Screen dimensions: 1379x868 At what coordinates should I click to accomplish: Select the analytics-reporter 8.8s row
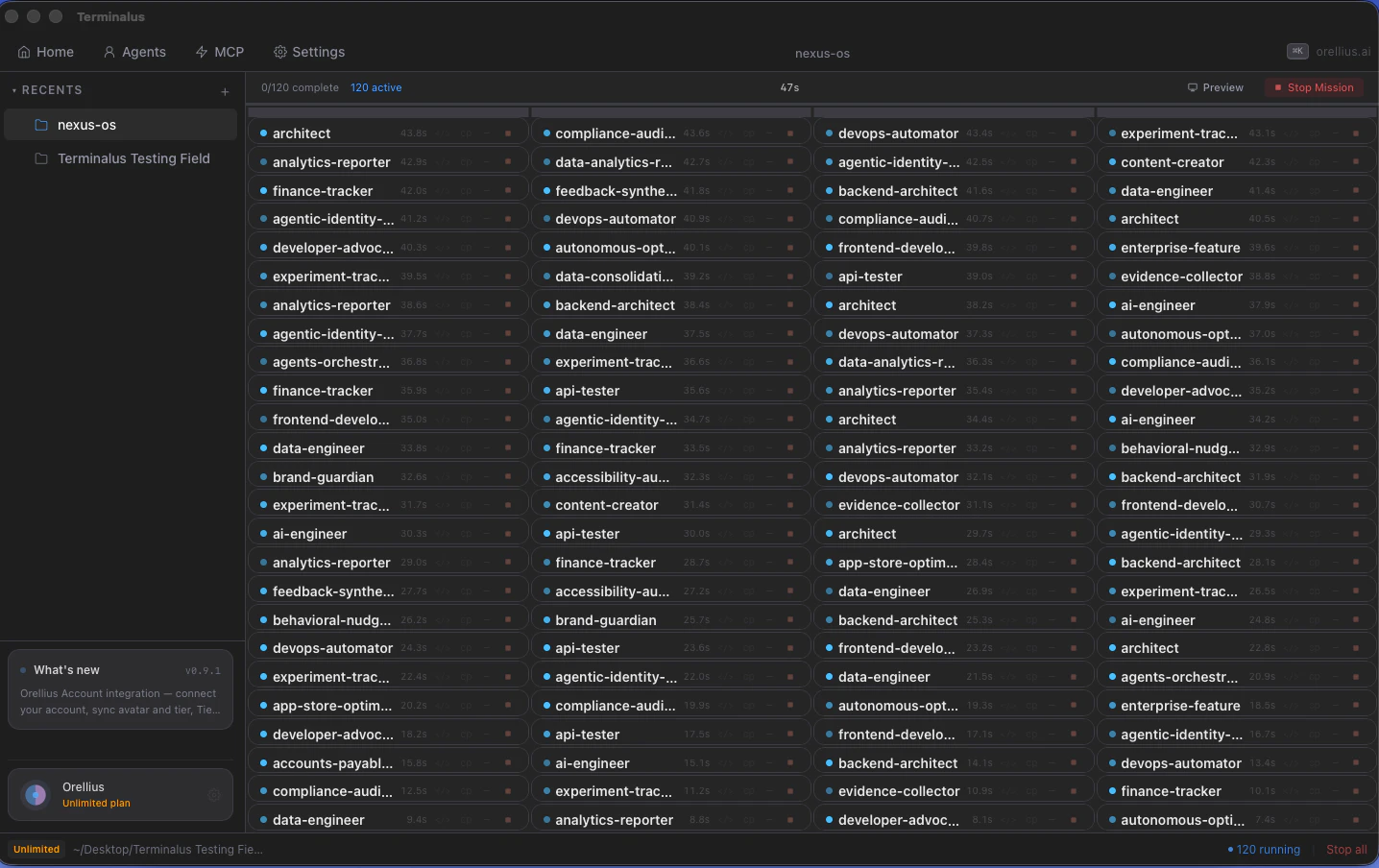[x=671, y=820]
